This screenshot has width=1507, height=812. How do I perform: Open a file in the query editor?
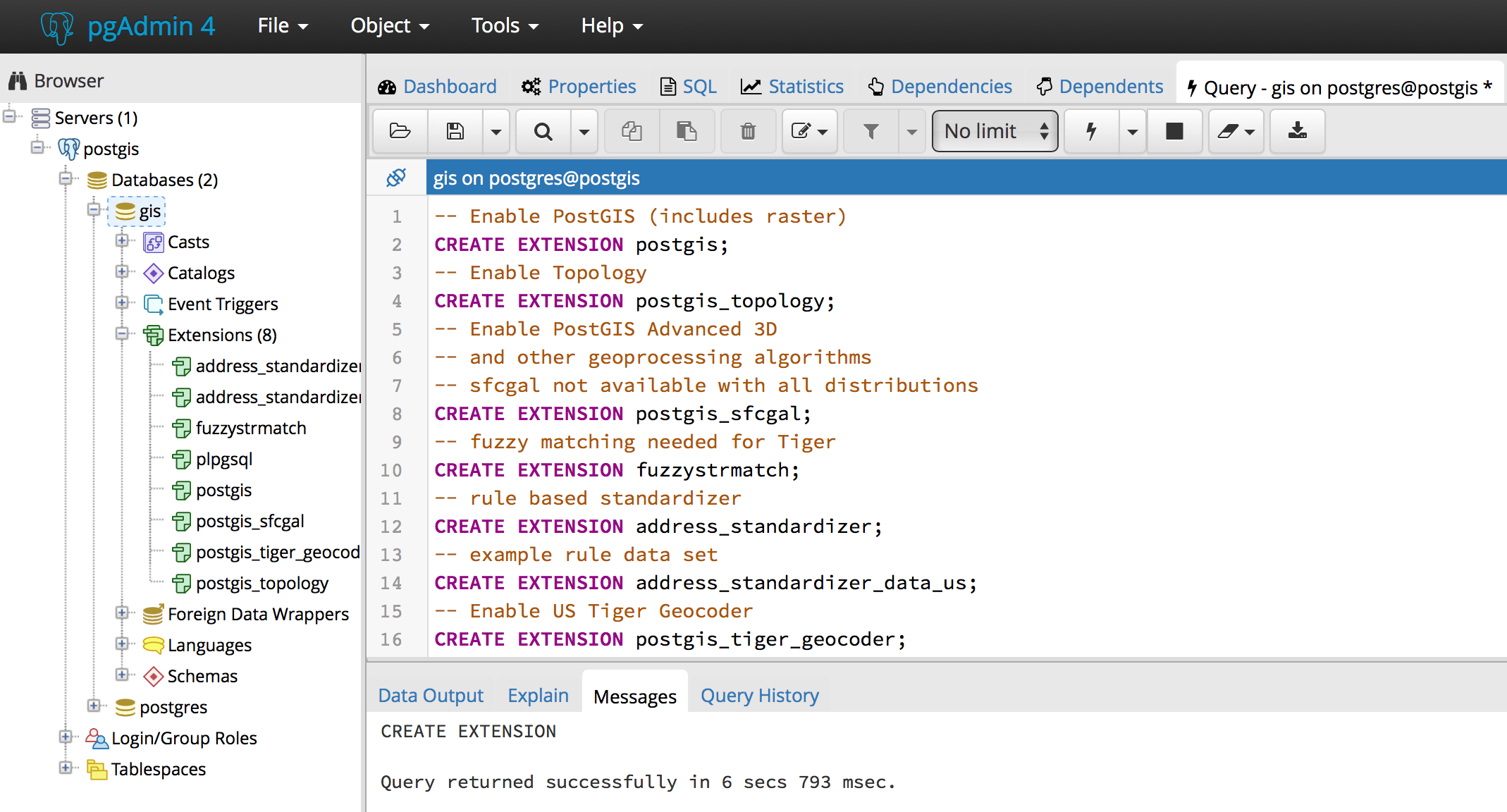click(399, 131)
